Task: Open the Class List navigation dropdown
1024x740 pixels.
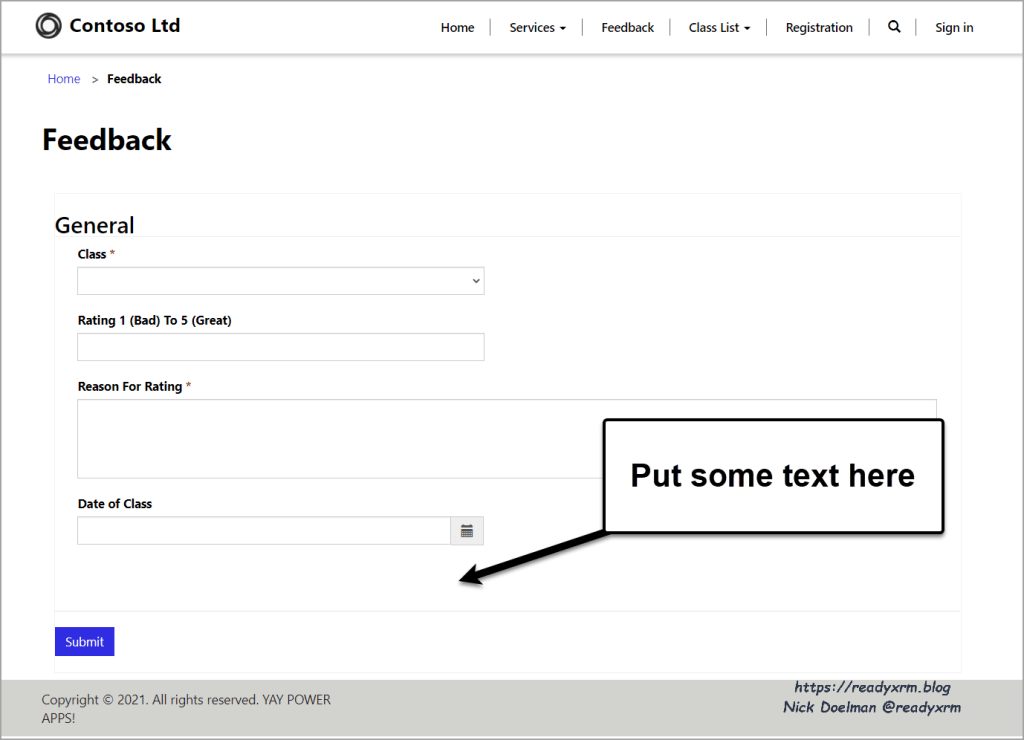Action: (x=719, y=28)
